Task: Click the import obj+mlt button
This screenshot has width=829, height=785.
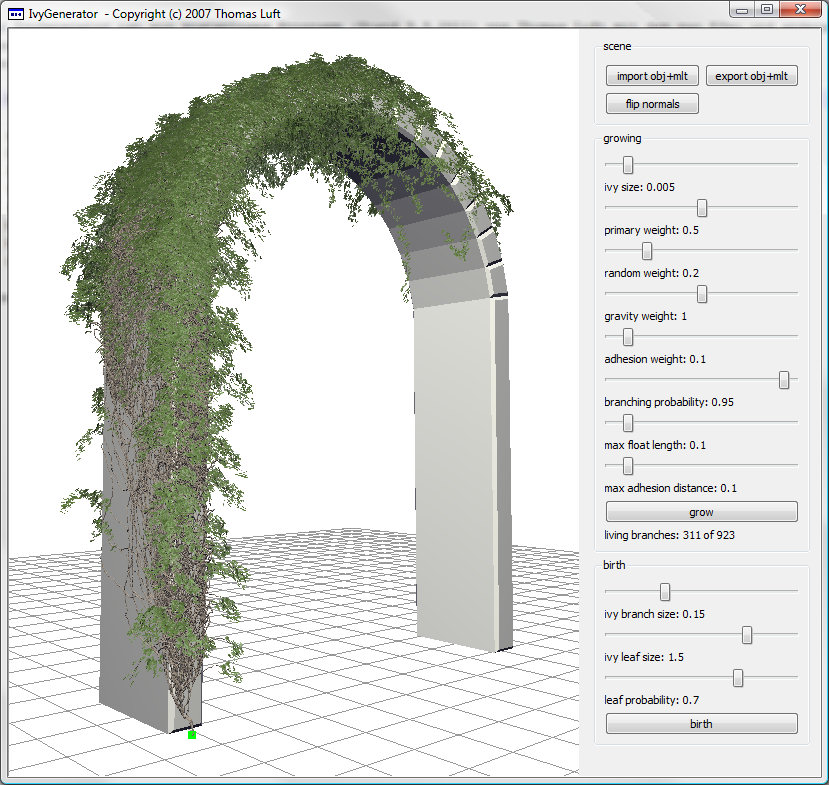Action: pyautogui.click(x=651, y=76)
